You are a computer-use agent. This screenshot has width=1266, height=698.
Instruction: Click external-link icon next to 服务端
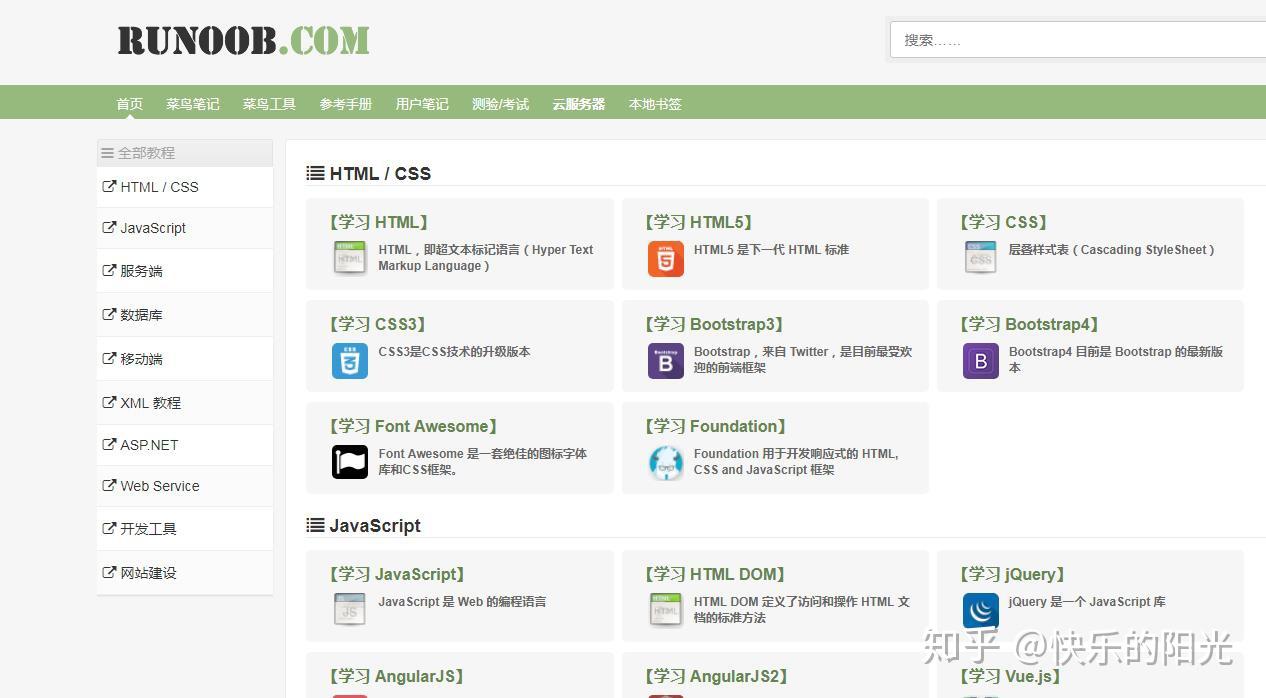(x=109, y=270)
